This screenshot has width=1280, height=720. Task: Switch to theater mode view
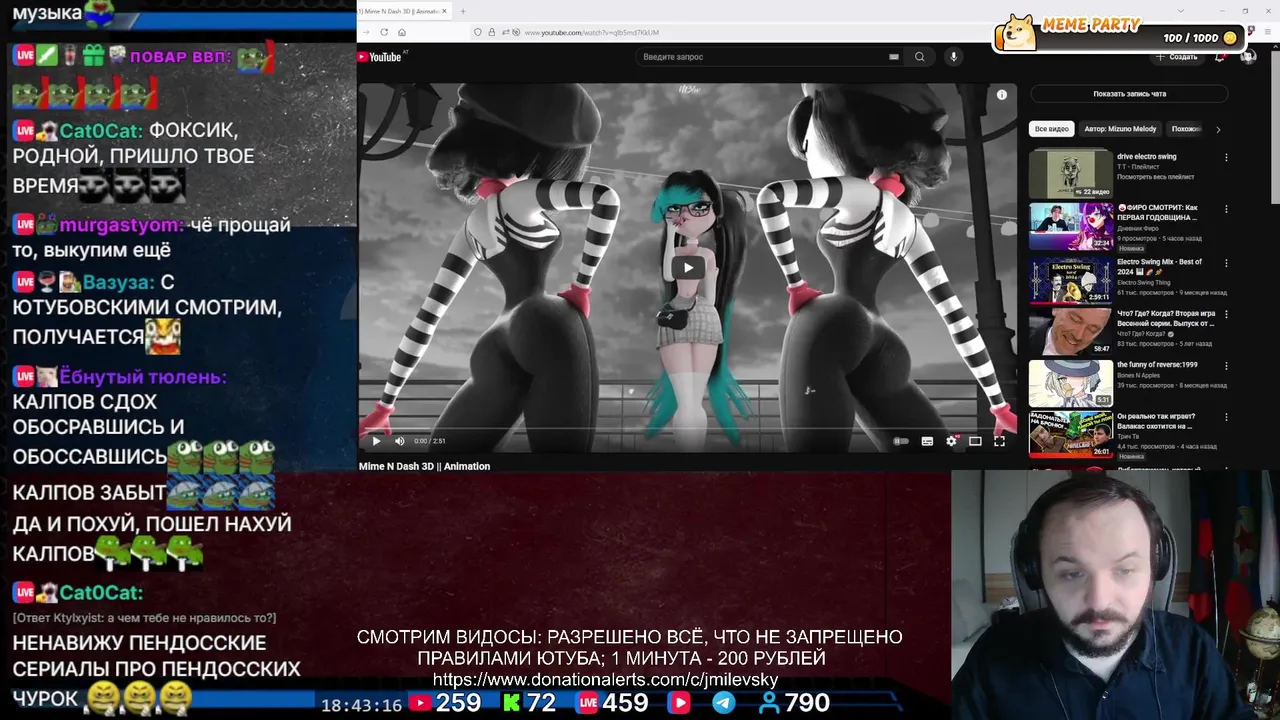975,441
